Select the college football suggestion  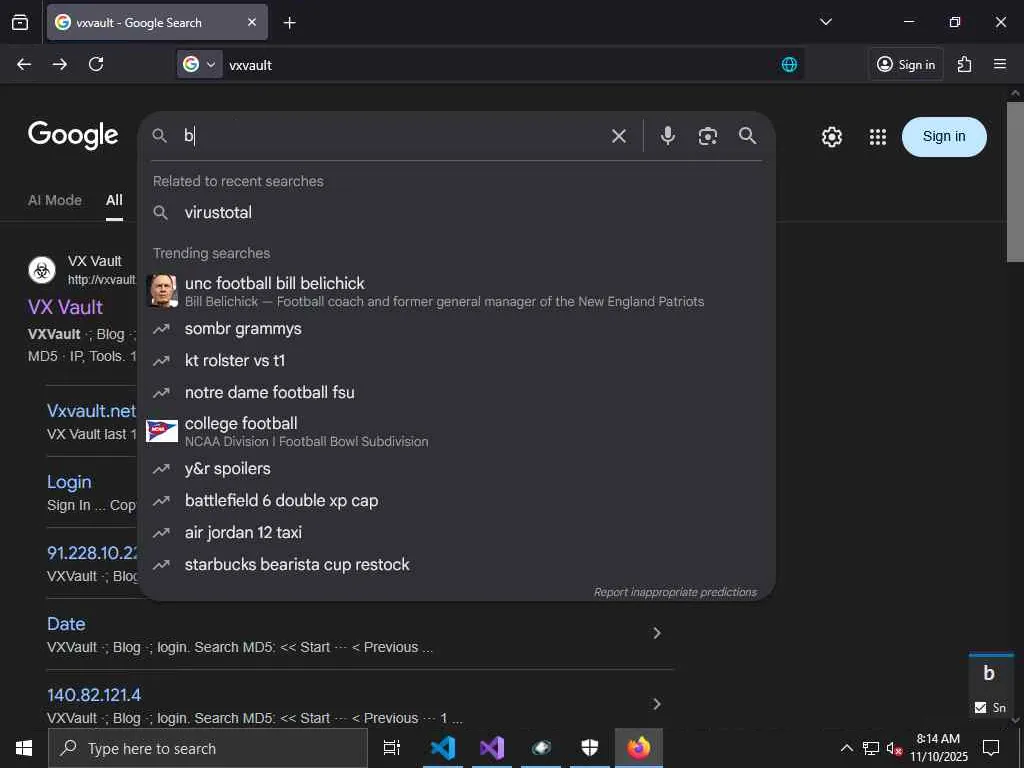(456, 431)
